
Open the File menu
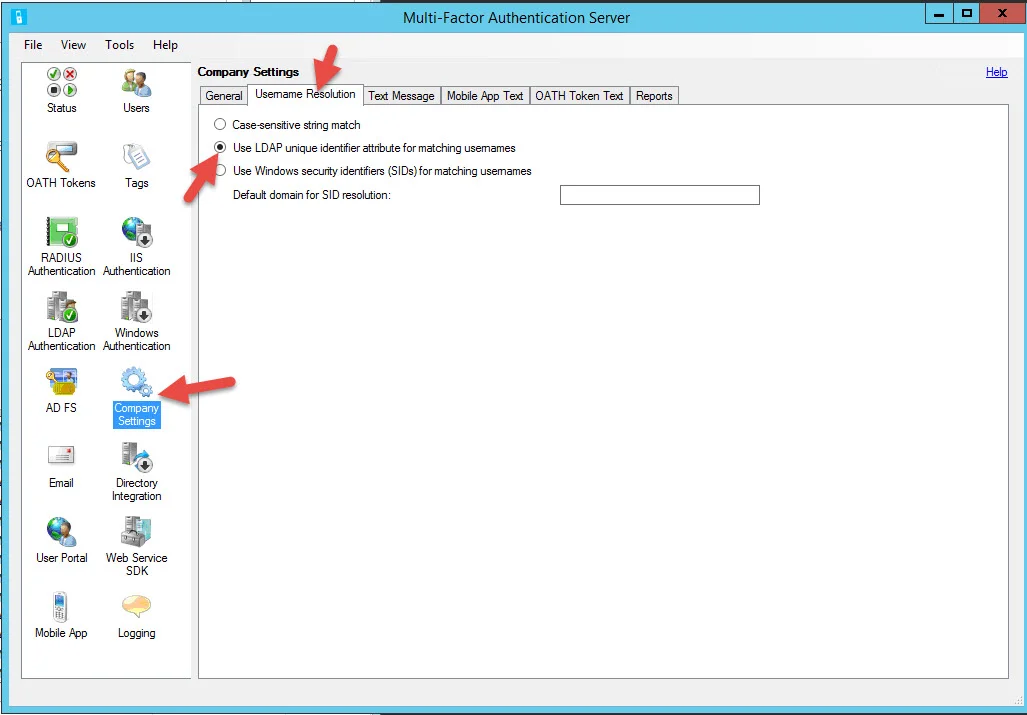[x=33, y=45]
